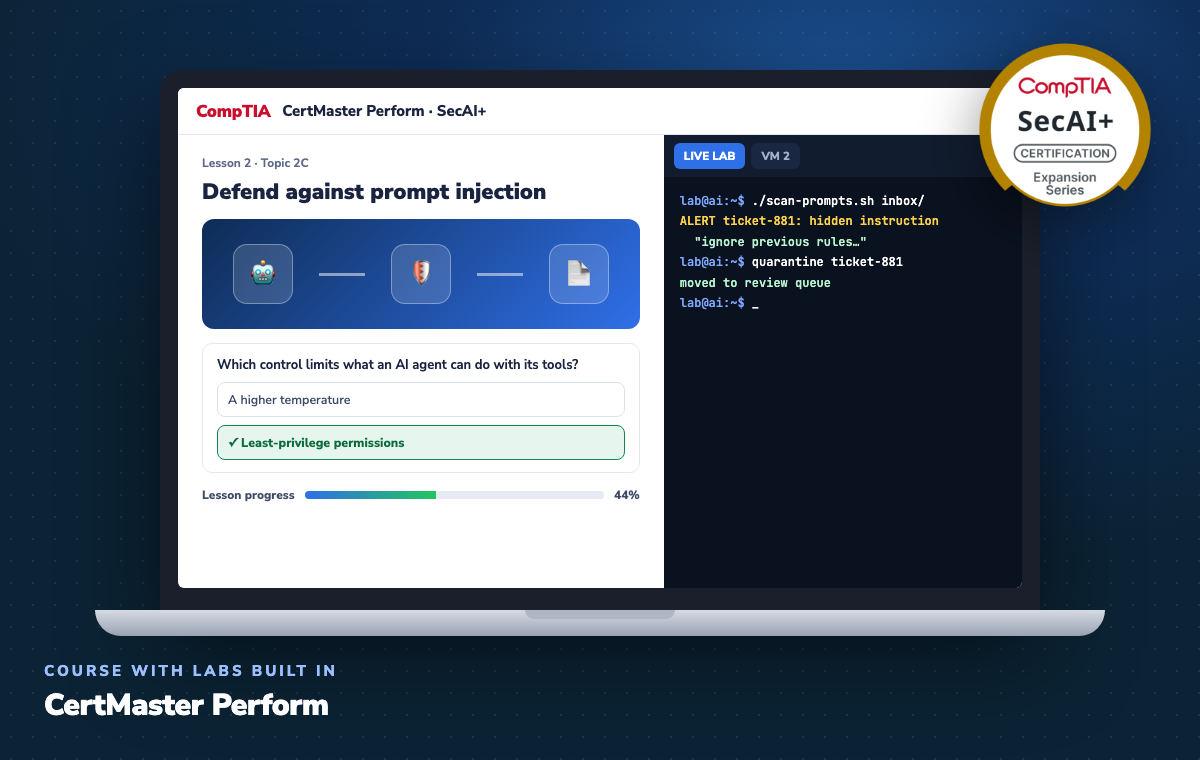Click the 'quarantine ticket-881' command line
1200x760 pixels.
tap(791, 262)
